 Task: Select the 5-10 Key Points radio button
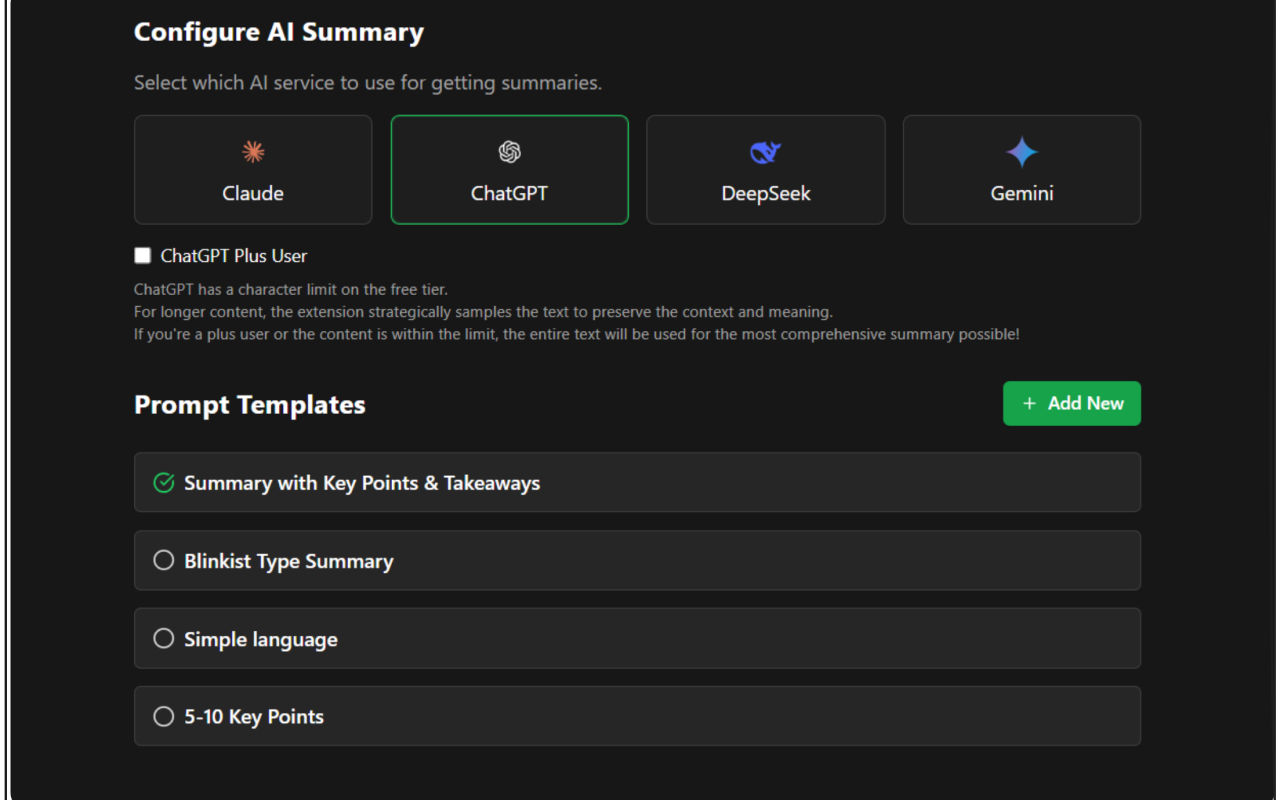pos(164,716)
